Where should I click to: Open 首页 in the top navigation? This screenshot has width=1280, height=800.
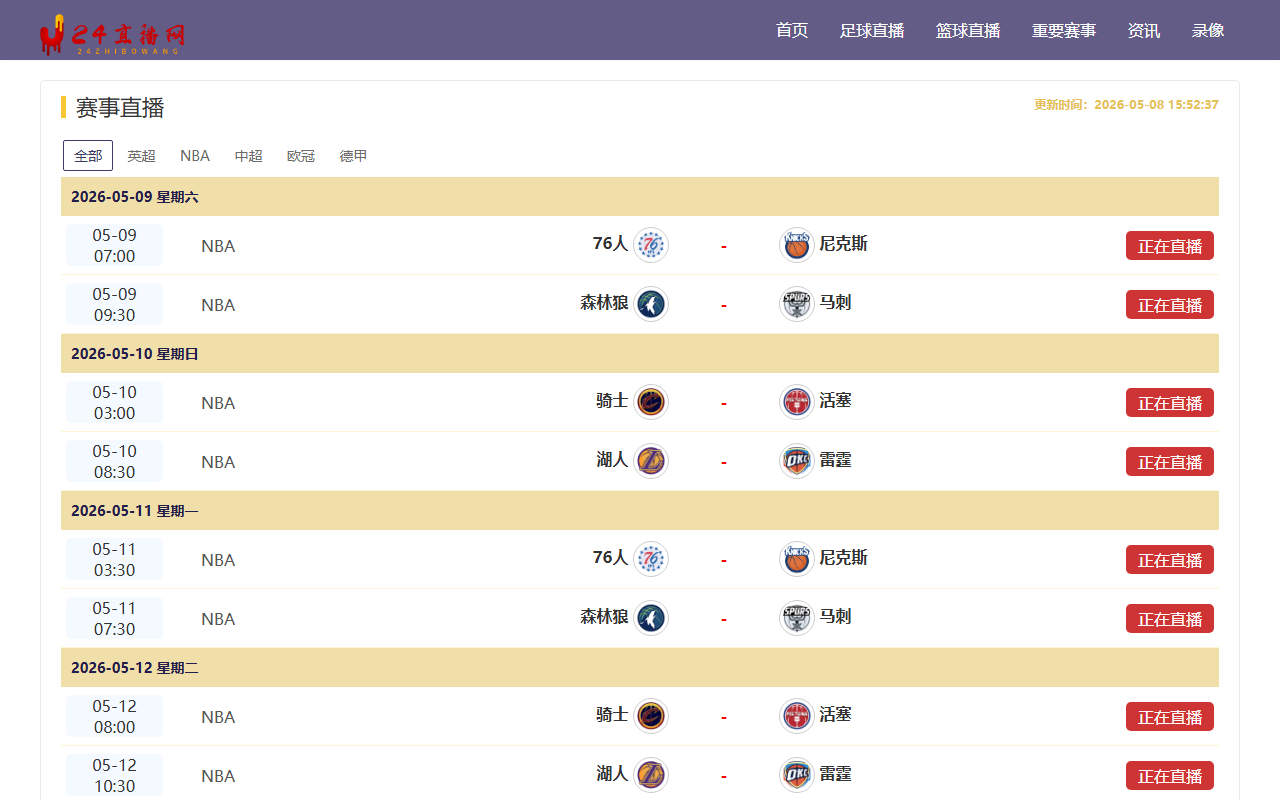point(792,30)
